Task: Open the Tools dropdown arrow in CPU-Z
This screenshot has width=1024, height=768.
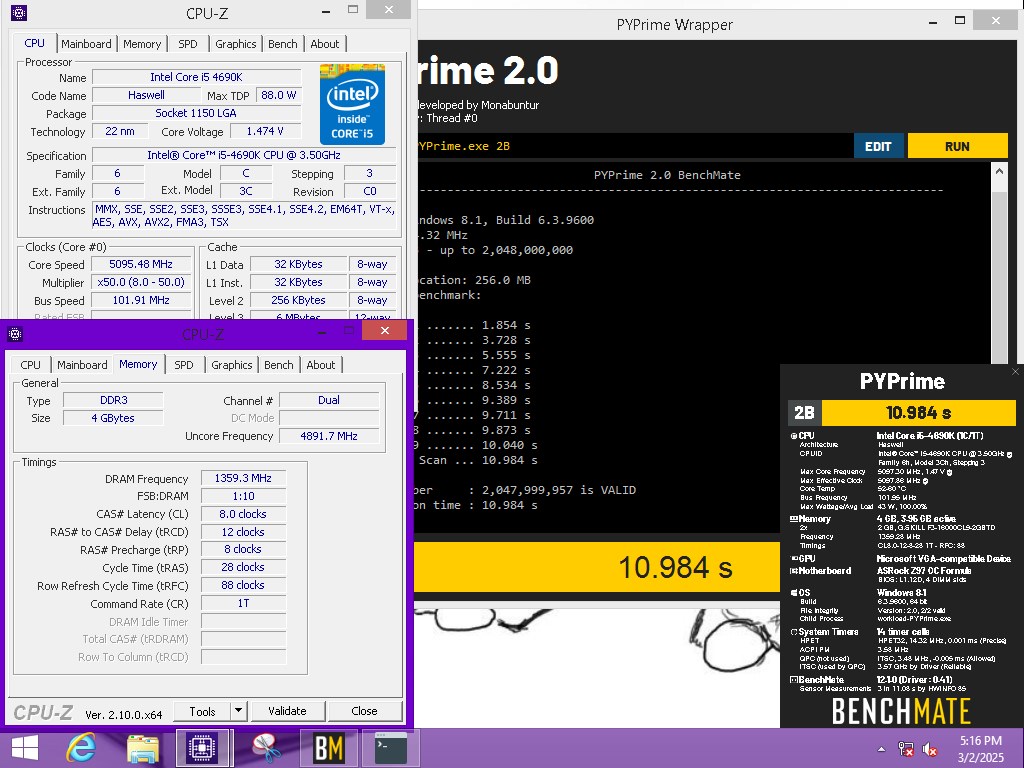Action: click(x=238, y=711)
